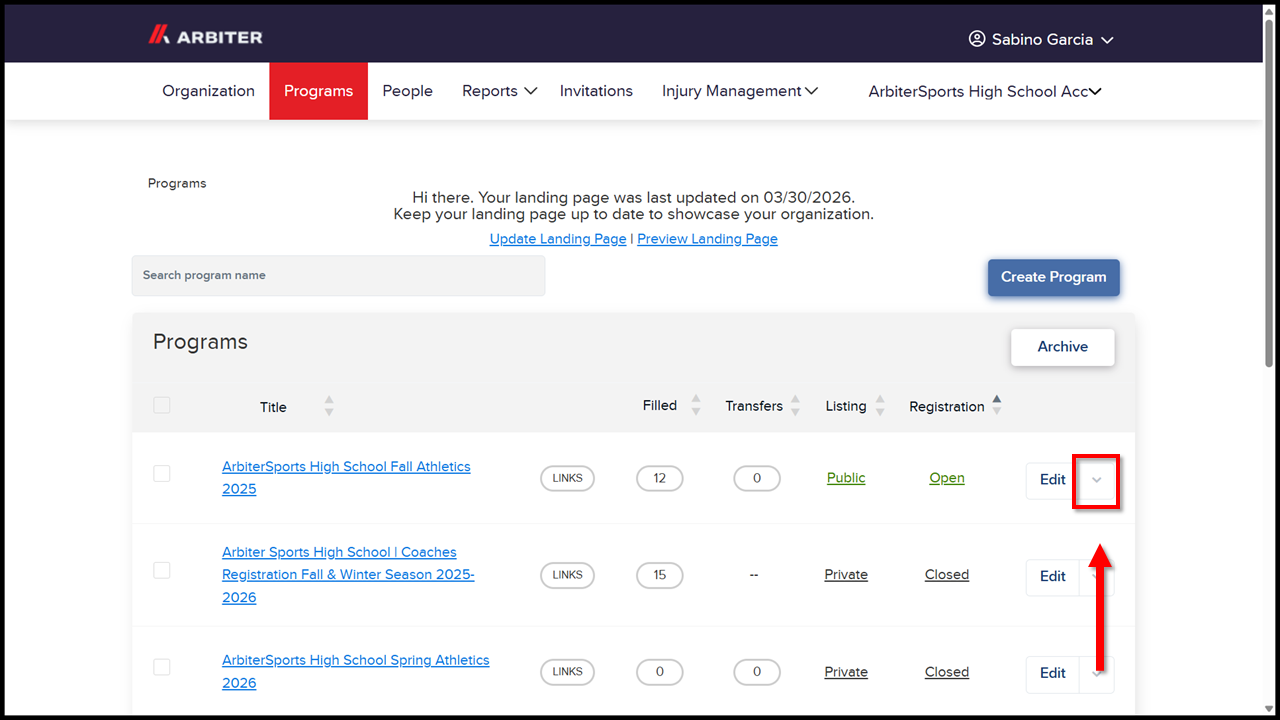1280x720 pixels.
Task: Sort by the Registration column arrows
Action: (x=996, y=405)
